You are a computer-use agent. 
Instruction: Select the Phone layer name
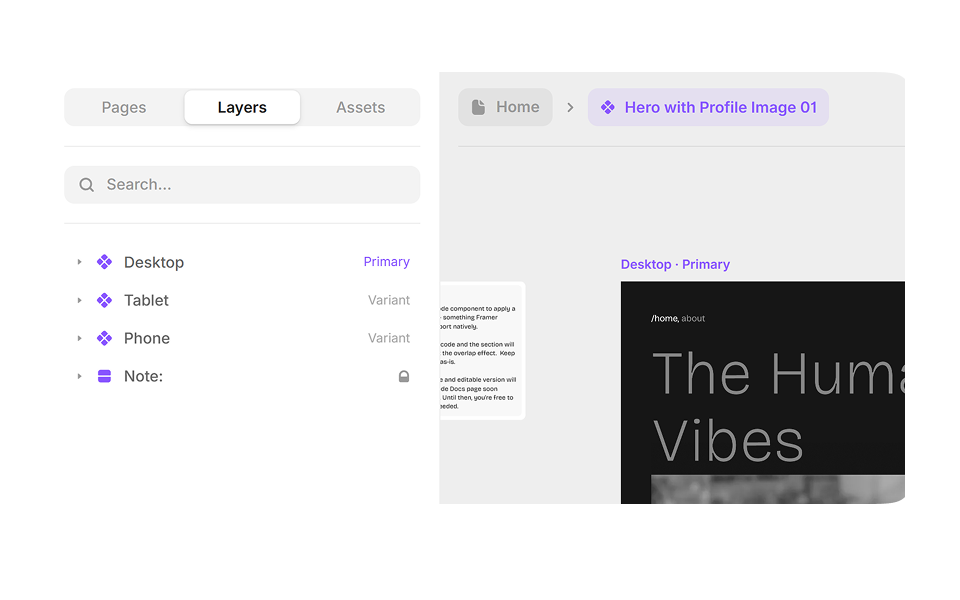147,338
